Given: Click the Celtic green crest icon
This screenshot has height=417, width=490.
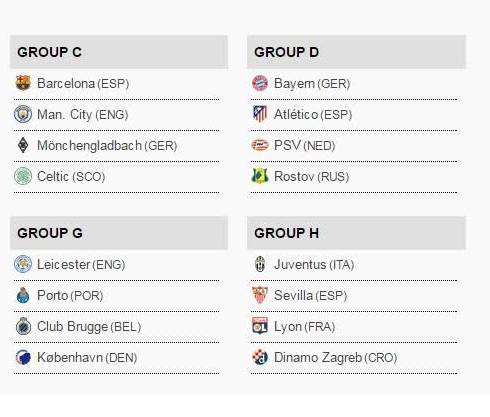Looking at the screenshot, I should click(x=23, y=176).
